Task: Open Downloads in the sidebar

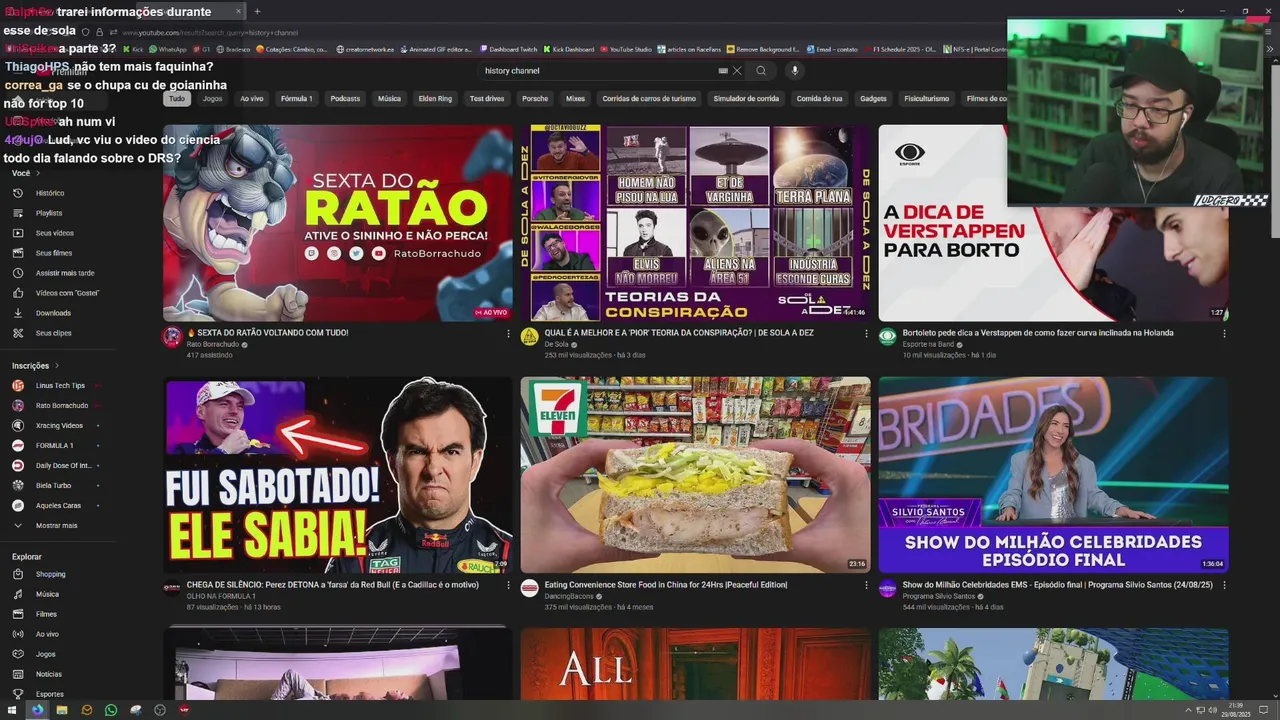Action: pyautogui.click(x=53, y=313)
